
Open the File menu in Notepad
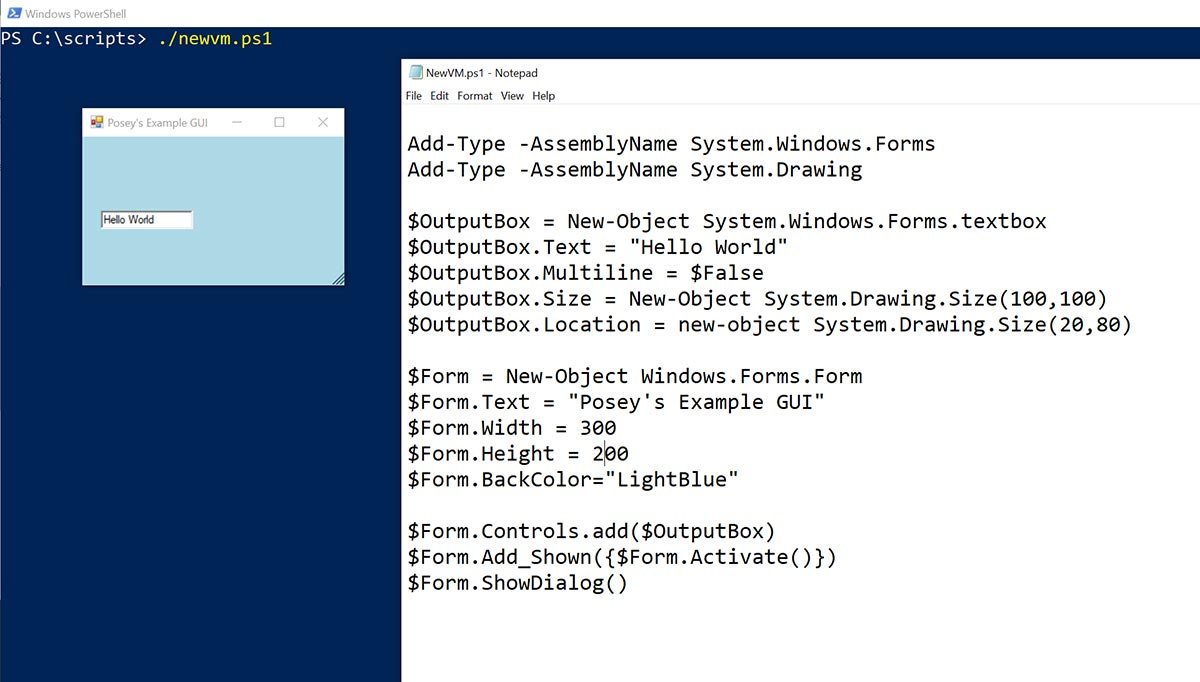pyautogui.click(x=414, y=96)
